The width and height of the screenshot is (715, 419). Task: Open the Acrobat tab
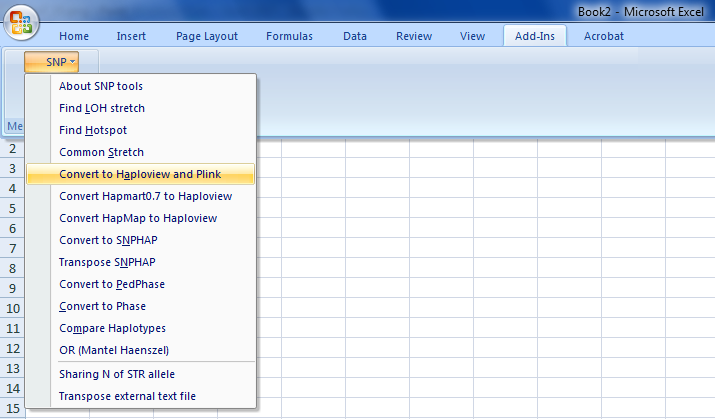point(604,36)
